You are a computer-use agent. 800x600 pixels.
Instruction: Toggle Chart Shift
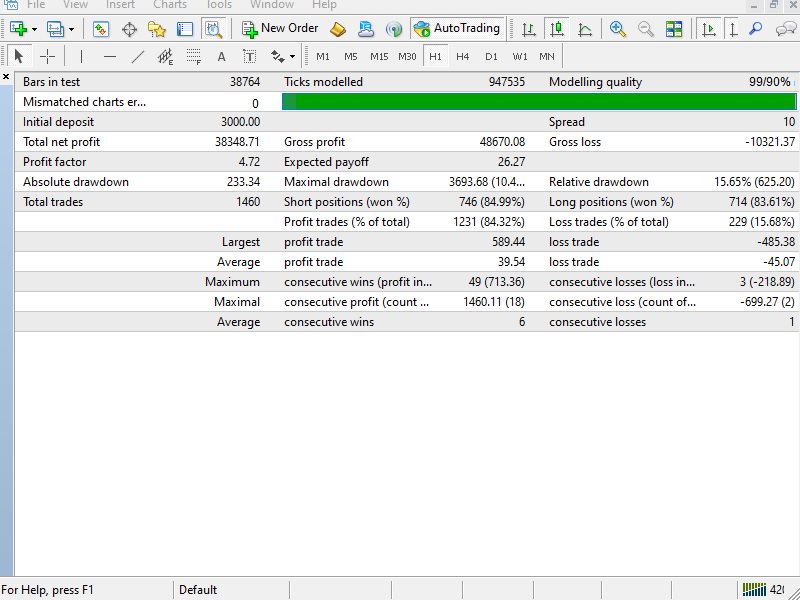click(733, 29)
